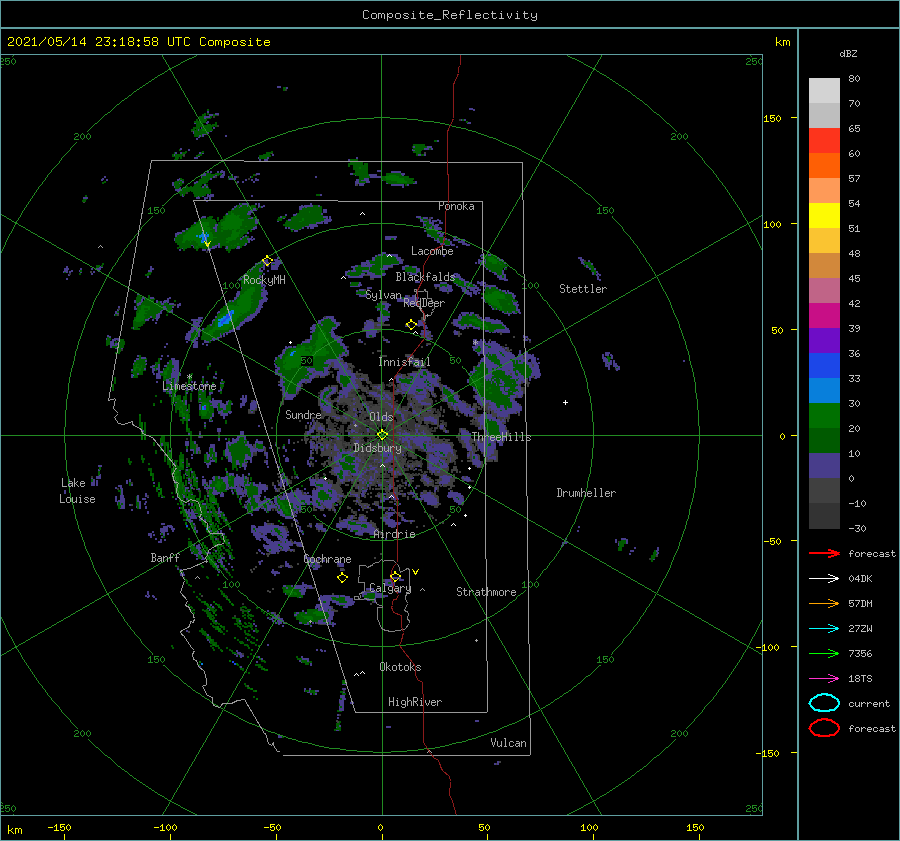Click the yellow diamond marker at radar center
This screenshot has width=900, height=841.
pyautogui.click(x=382, y=435)
